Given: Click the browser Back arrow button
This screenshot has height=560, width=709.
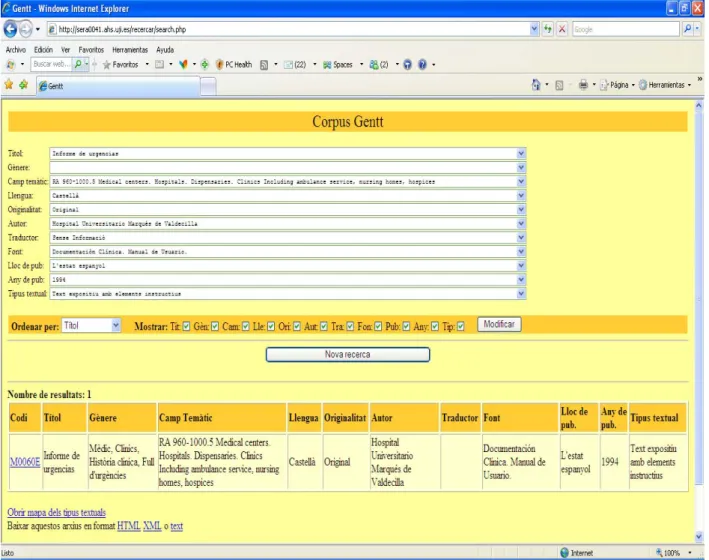Looking at the screenshot, I should 10,29.
